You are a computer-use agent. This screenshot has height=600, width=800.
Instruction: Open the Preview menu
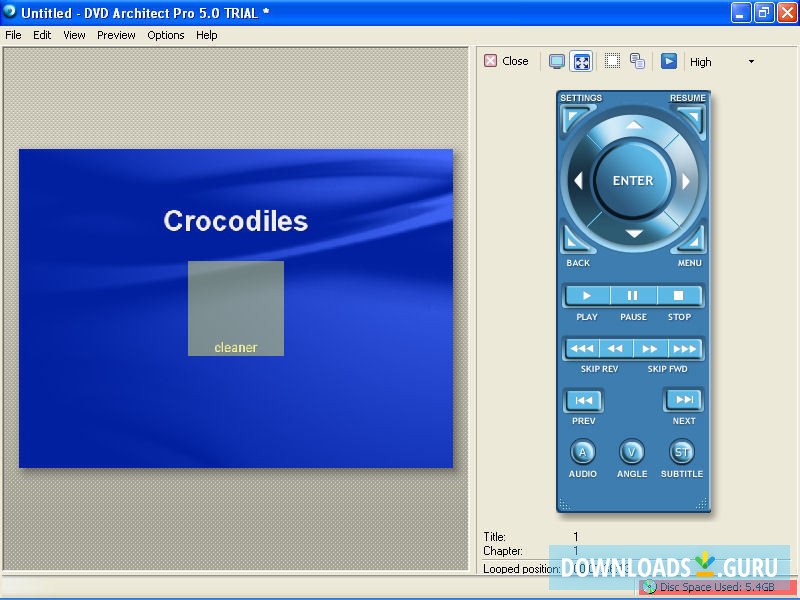pyautogui.click(x=116, y=35)
